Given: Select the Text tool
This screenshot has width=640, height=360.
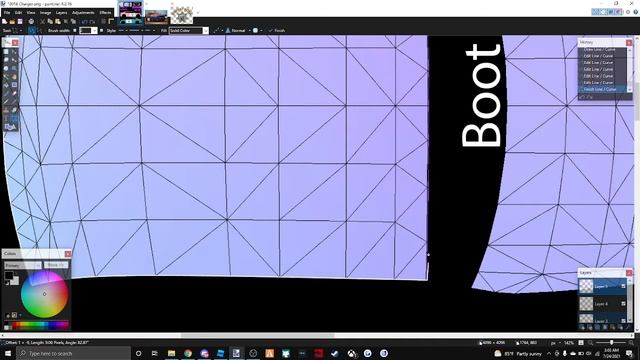Looking at the screenshot, I should coord(6,119).
